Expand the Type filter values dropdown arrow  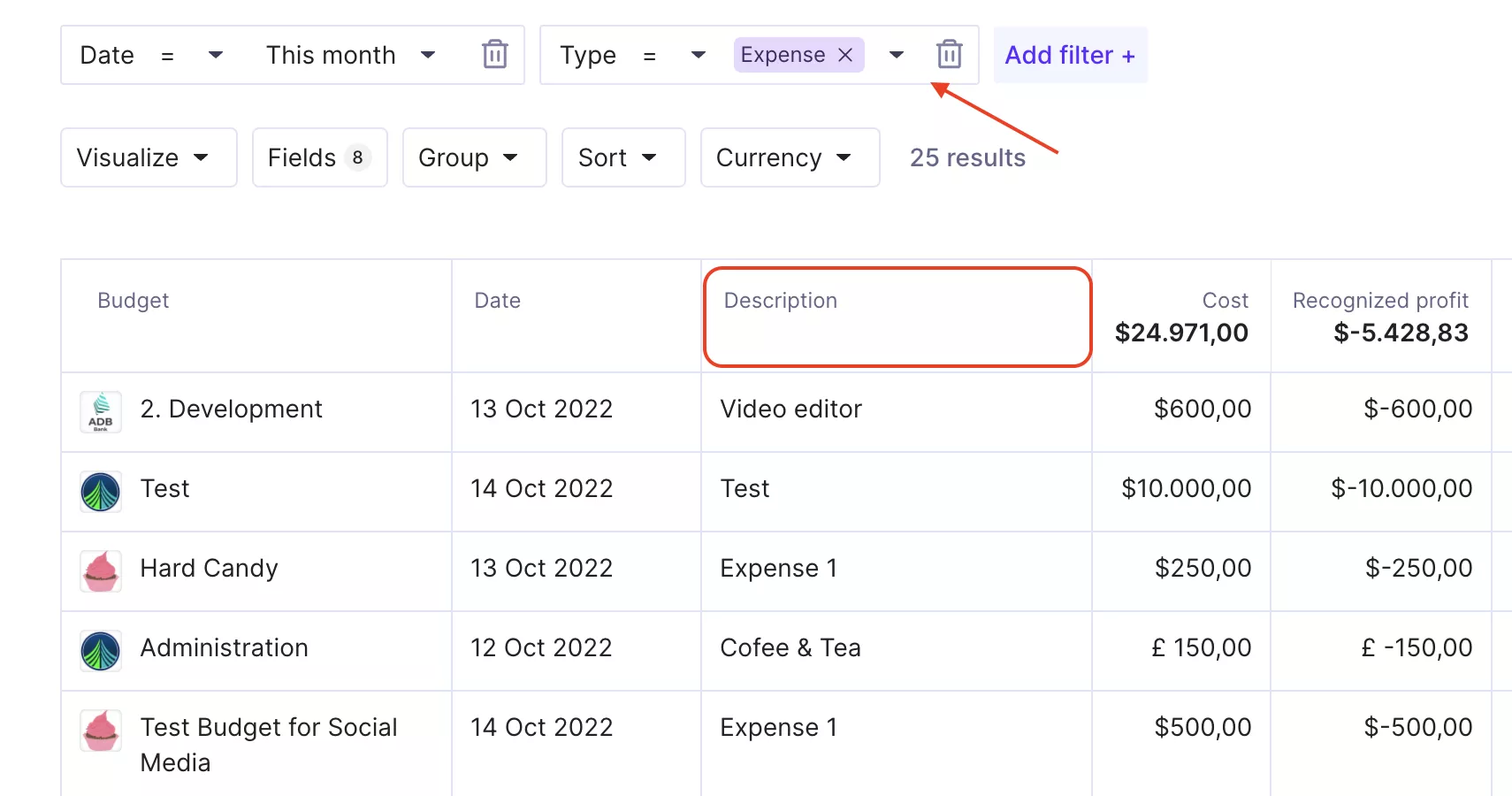pyautogui.click(x=897, y=55)
